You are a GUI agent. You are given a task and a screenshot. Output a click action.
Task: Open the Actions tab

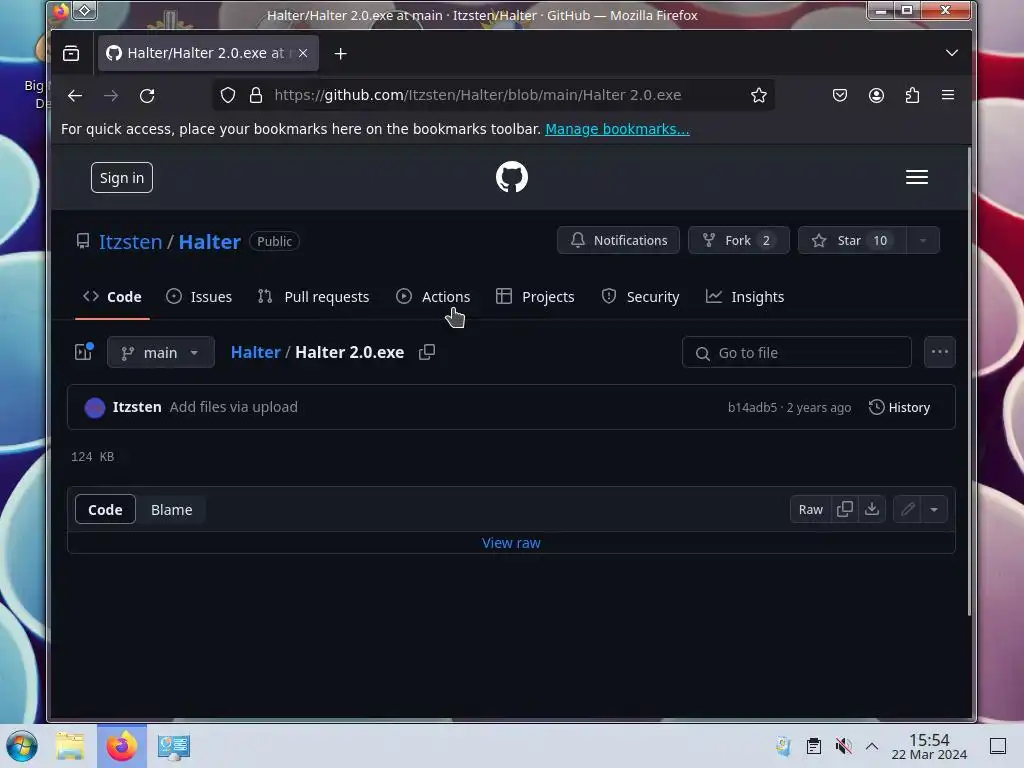point(433,296)
